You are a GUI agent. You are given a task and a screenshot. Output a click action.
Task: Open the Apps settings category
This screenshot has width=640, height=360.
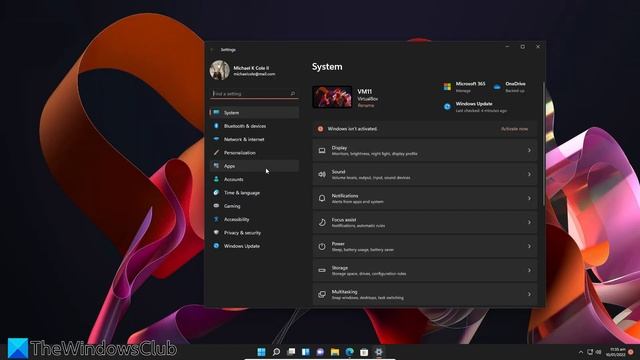[254, 166]
